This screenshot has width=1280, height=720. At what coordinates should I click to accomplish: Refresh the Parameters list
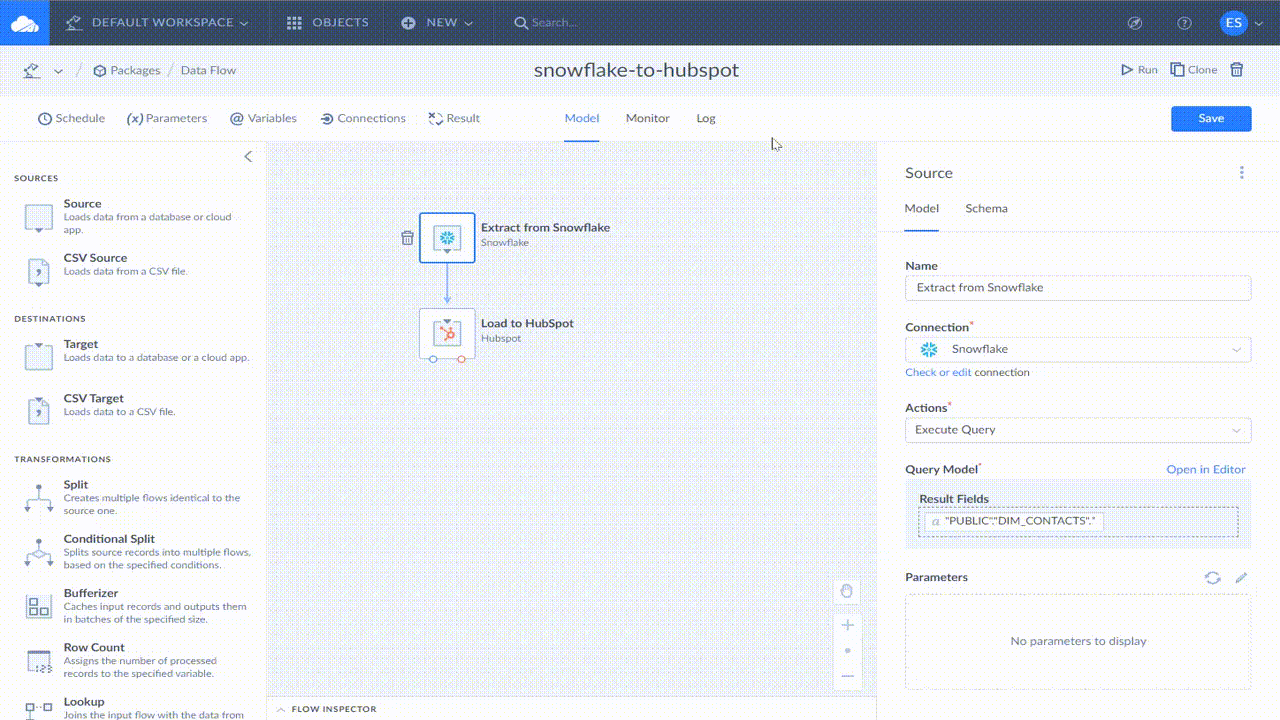tap(1212, 577)
